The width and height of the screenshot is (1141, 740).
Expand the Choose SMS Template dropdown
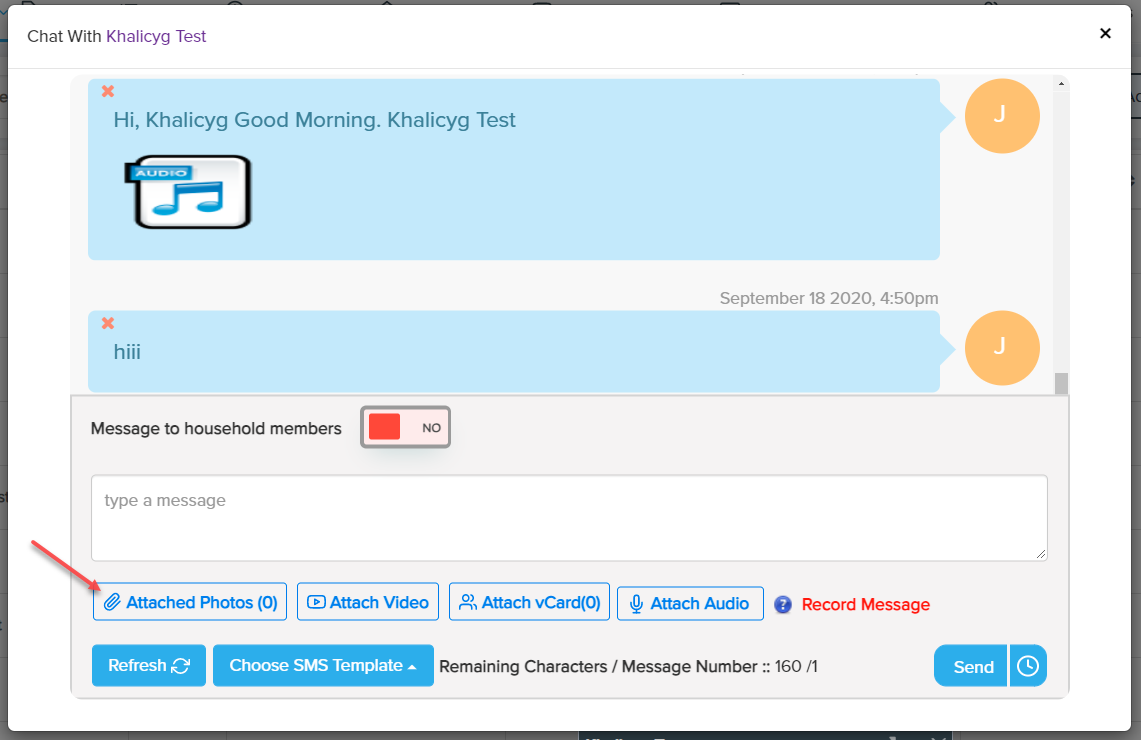(x=323, y=666)
